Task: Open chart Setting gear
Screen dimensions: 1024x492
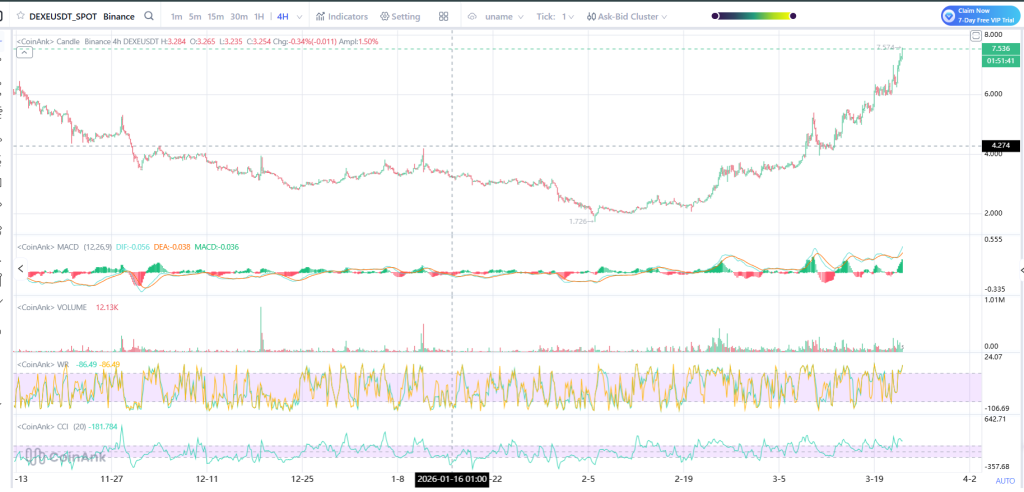Action: pos(399,17)
